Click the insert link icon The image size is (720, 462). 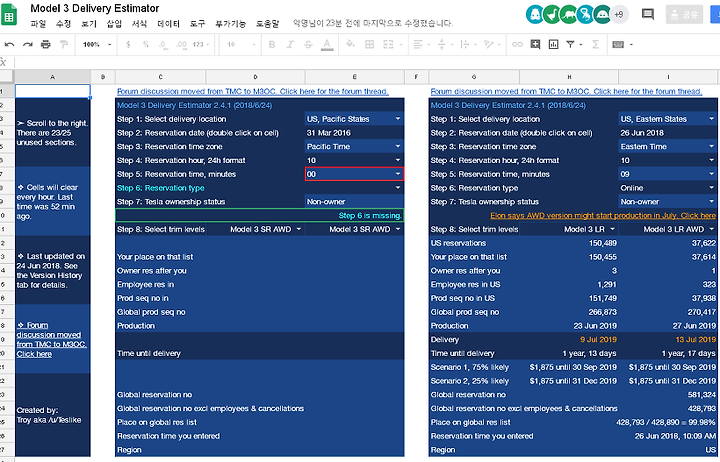pyautogui.click(x=517, y=45)
